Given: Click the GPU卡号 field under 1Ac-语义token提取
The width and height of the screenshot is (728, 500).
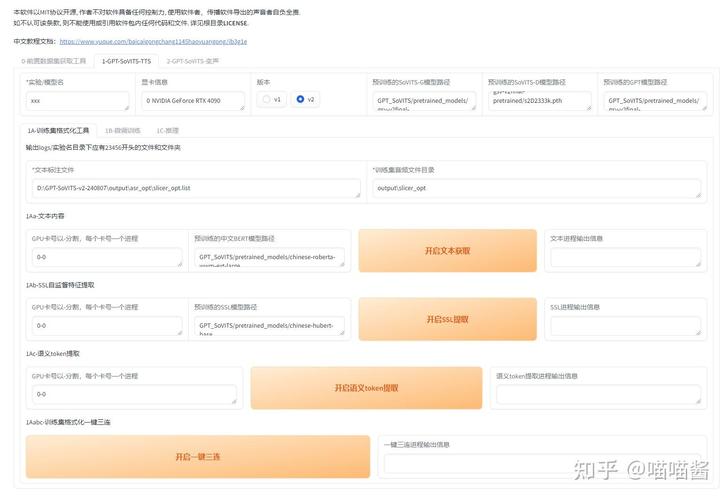Looking at the screenshot, I should point(135,395).
